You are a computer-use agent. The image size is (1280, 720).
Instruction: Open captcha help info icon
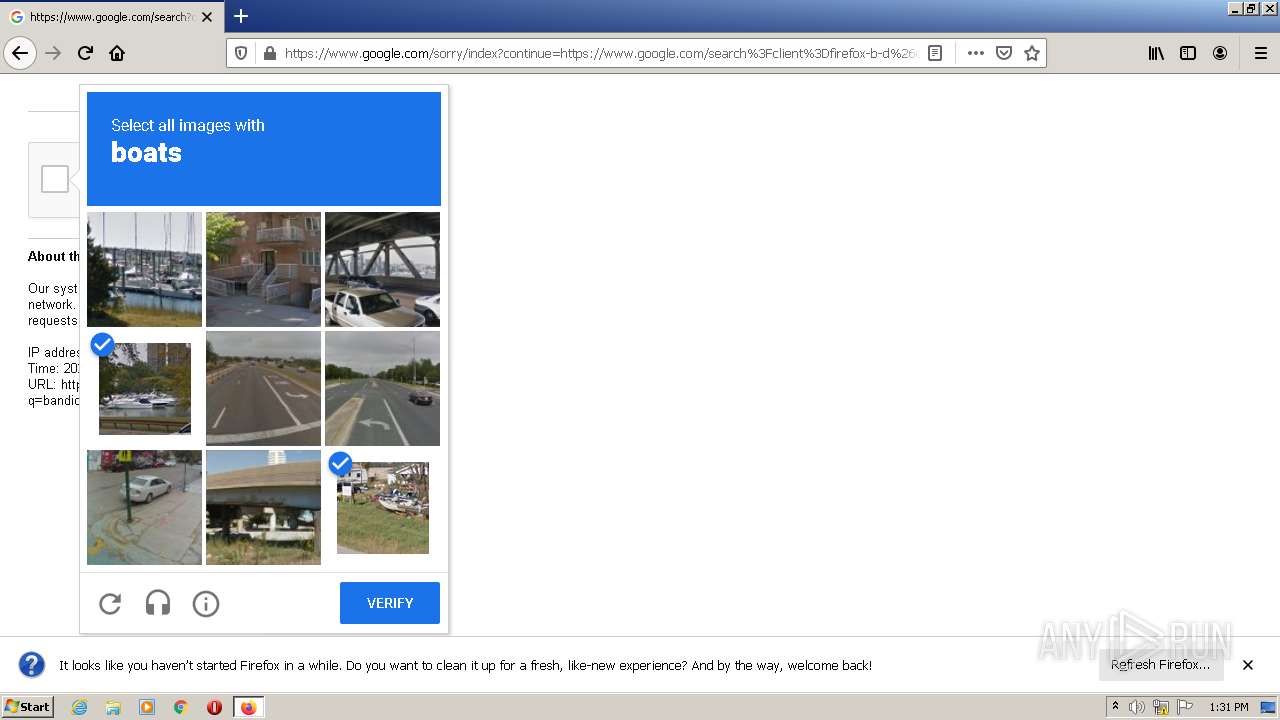point(206,603)
